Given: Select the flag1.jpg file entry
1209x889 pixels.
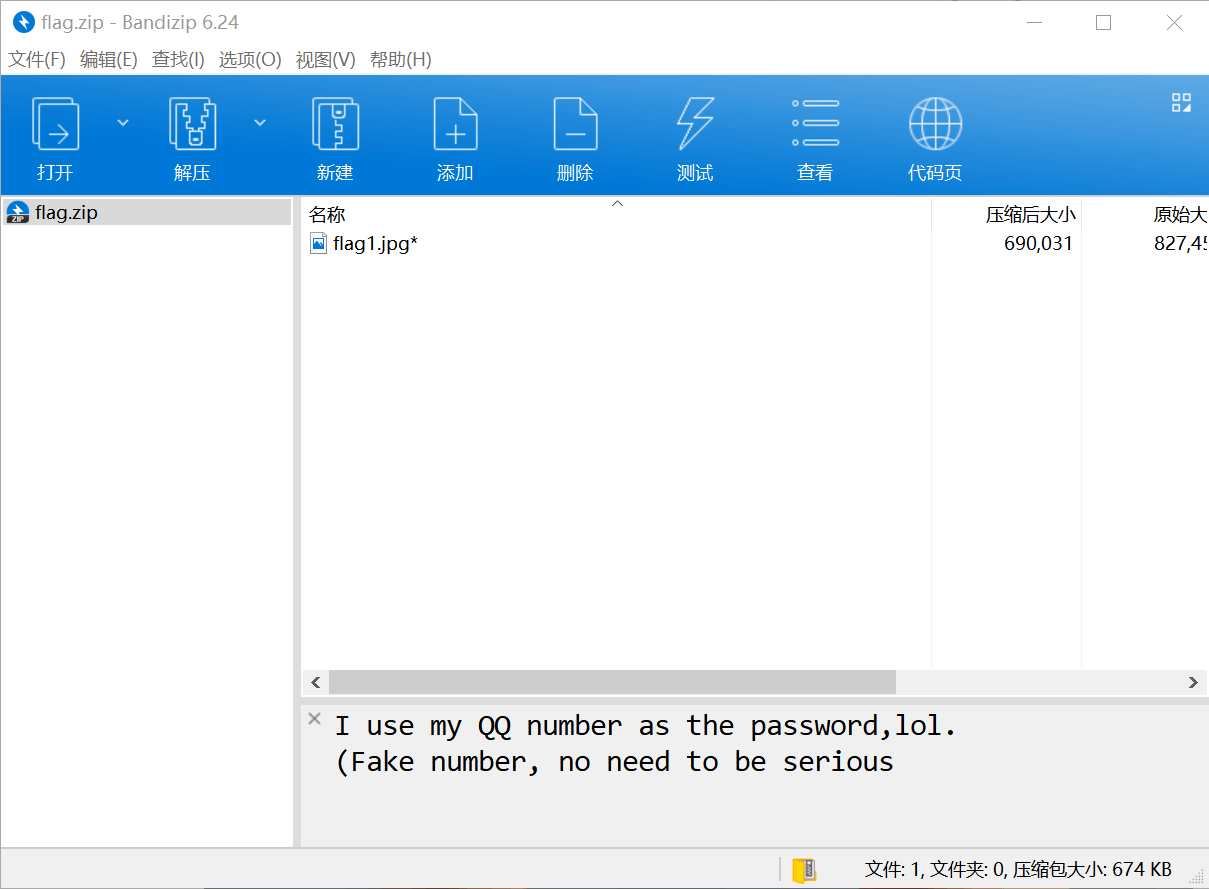Looking at the screenshot, I should click(x=374, y=243).
